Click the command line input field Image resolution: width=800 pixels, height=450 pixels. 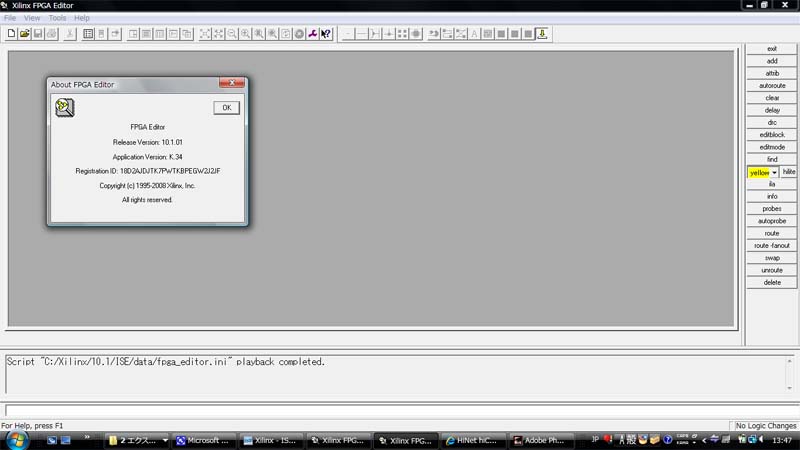[399, 410]
